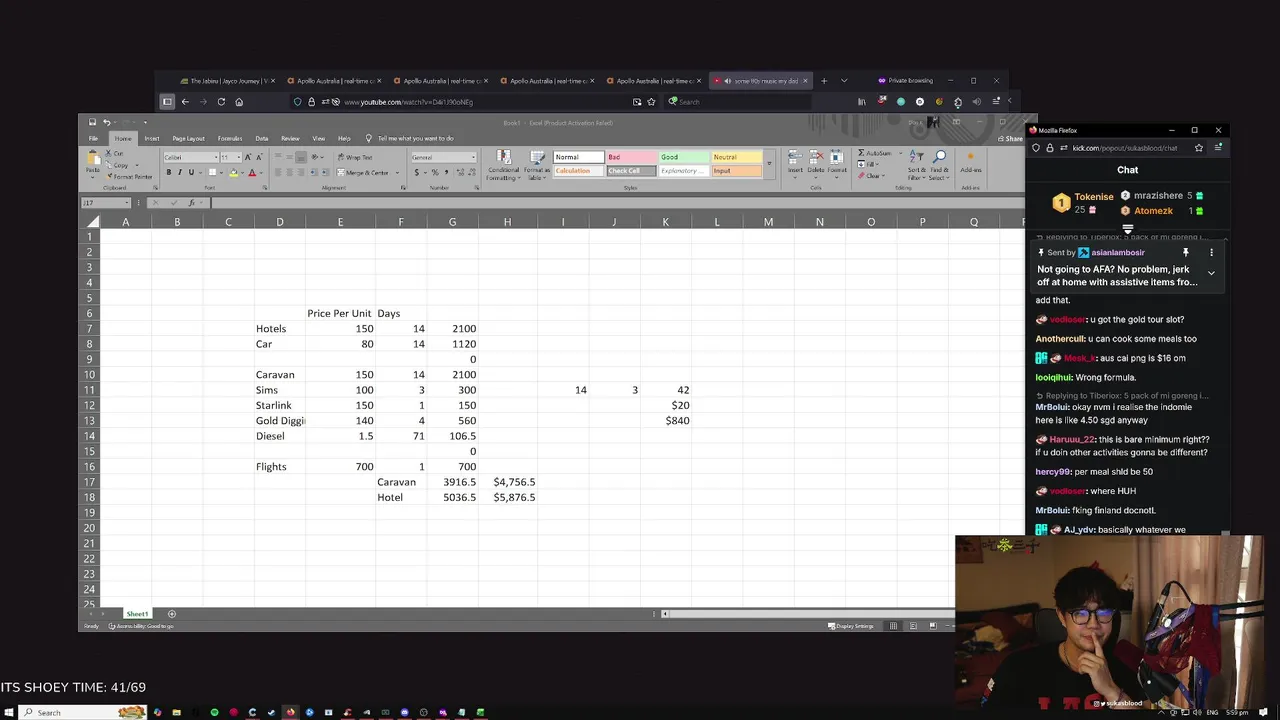This screenshot has height=720, width=1280.
Task: Switch to the Formulas ribbon tab
Action: 230,138
